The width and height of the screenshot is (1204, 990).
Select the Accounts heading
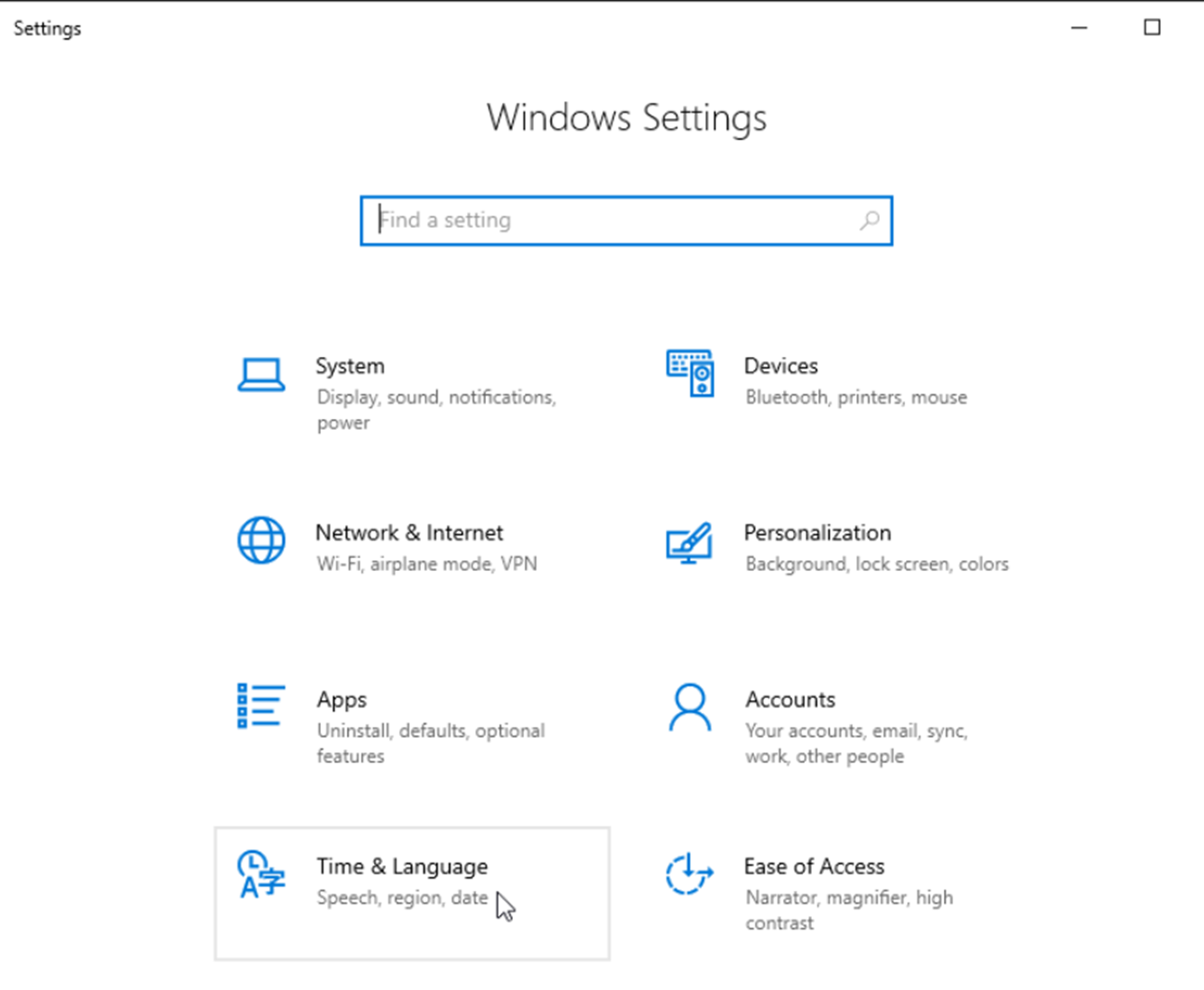(790, 700)
